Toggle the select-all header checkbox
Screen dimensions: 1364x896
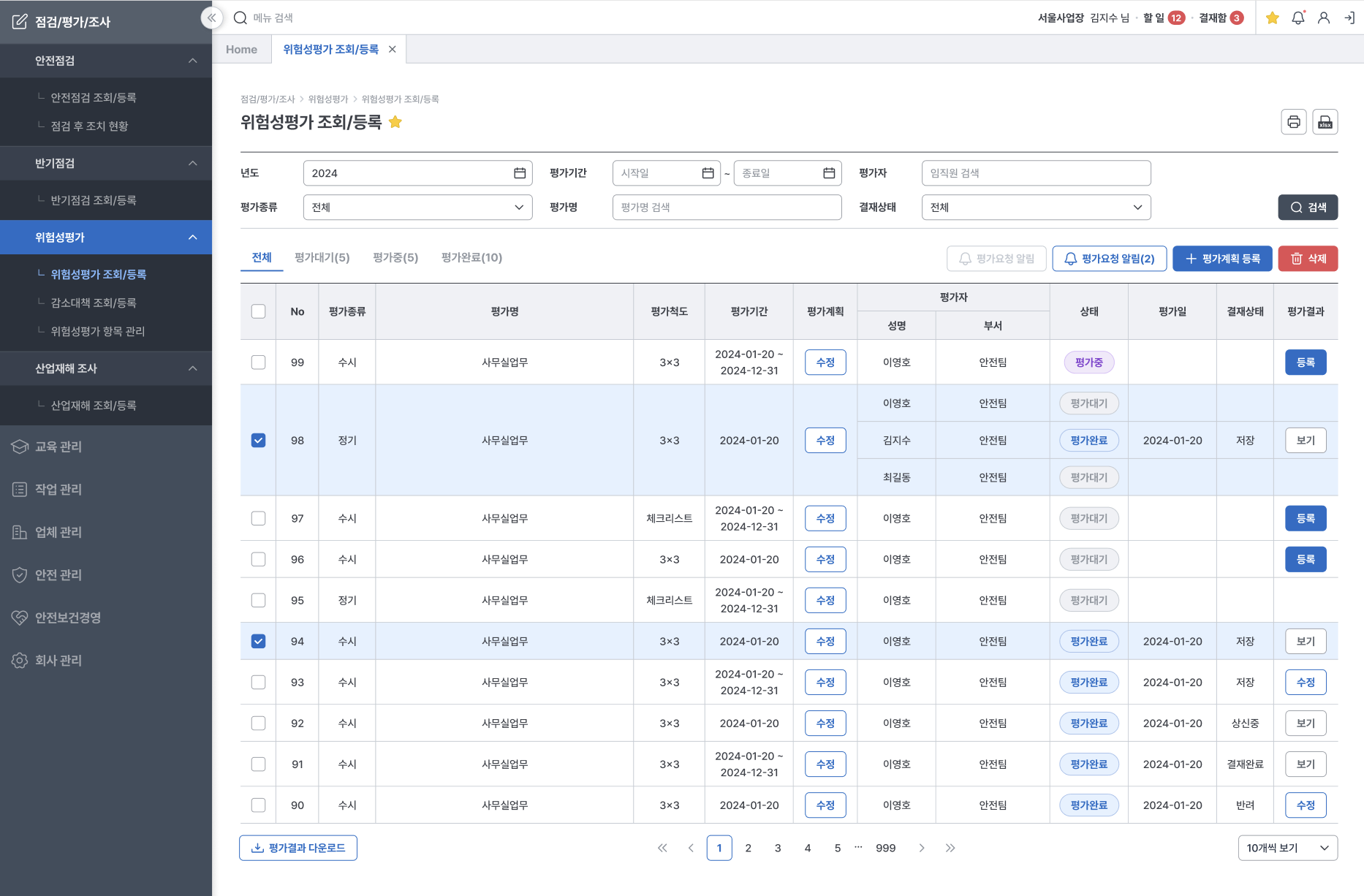[x=258, y=311]
